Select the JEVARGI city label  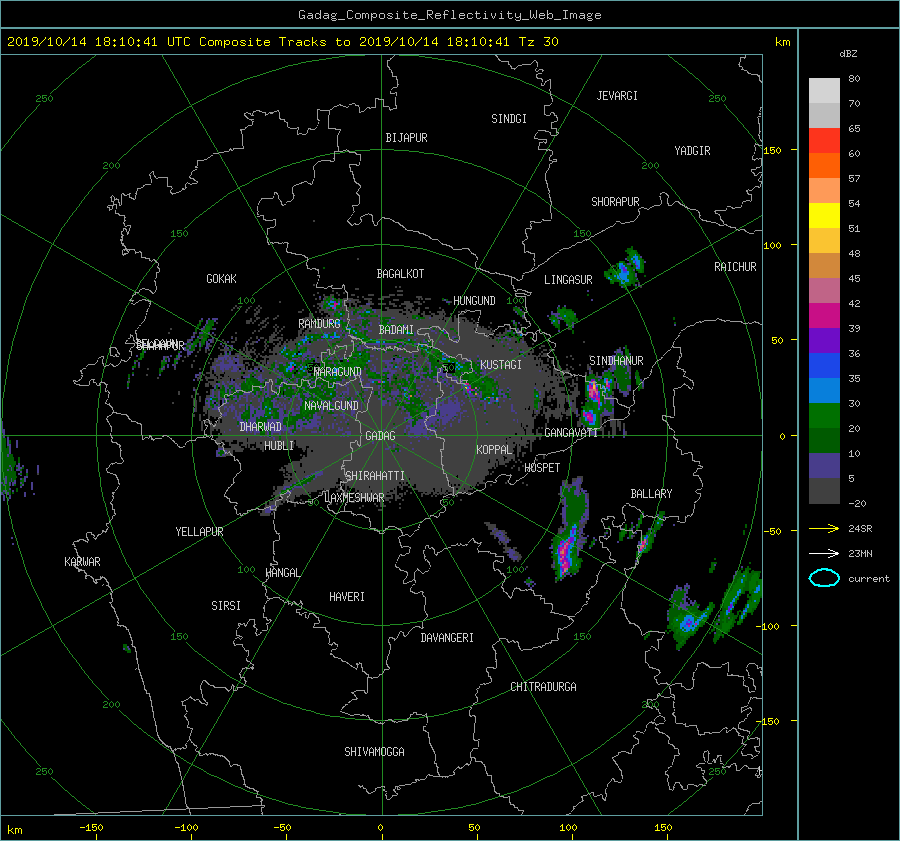[x=617, y=96]
